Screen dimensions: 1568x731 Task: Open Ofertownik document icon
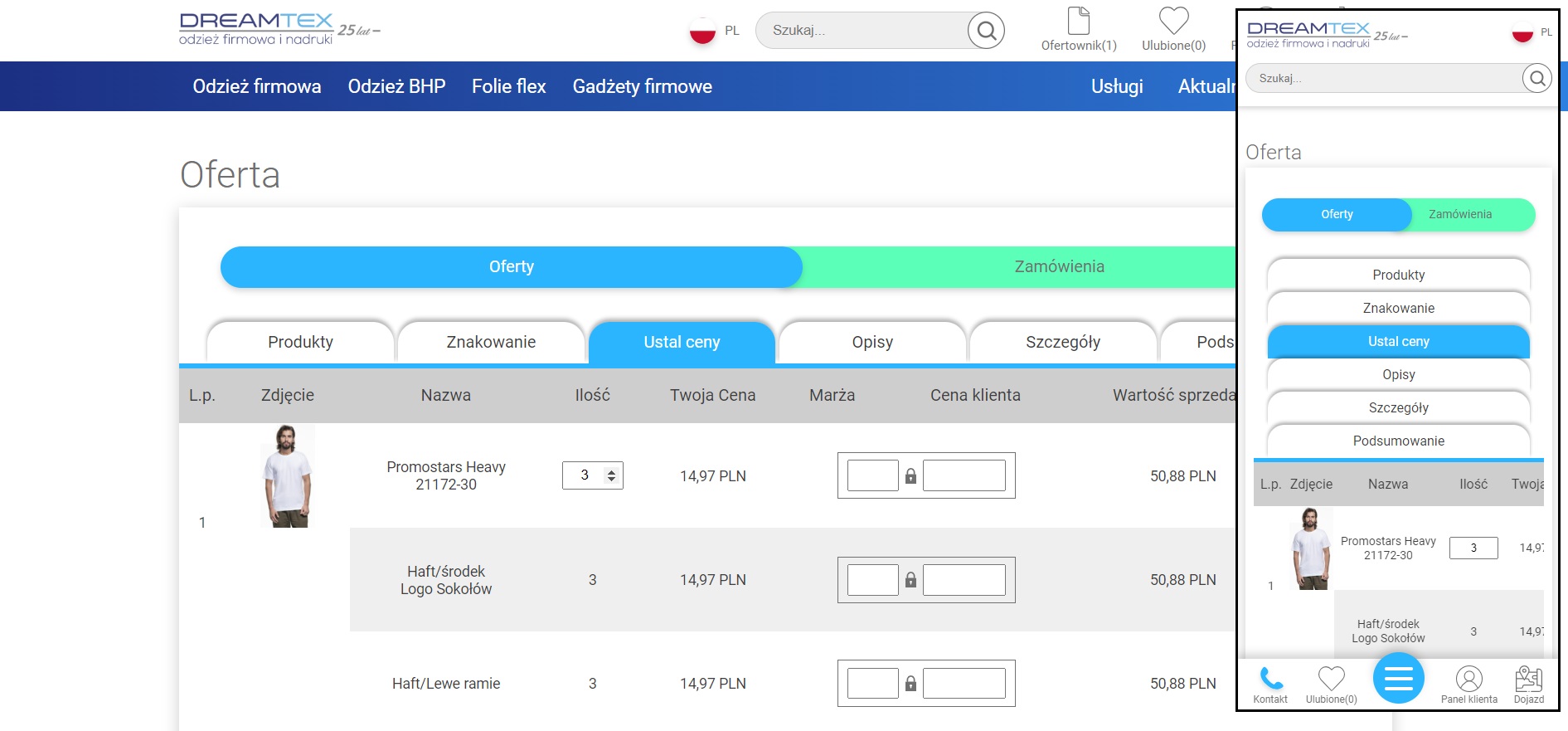click(1079, 20)
